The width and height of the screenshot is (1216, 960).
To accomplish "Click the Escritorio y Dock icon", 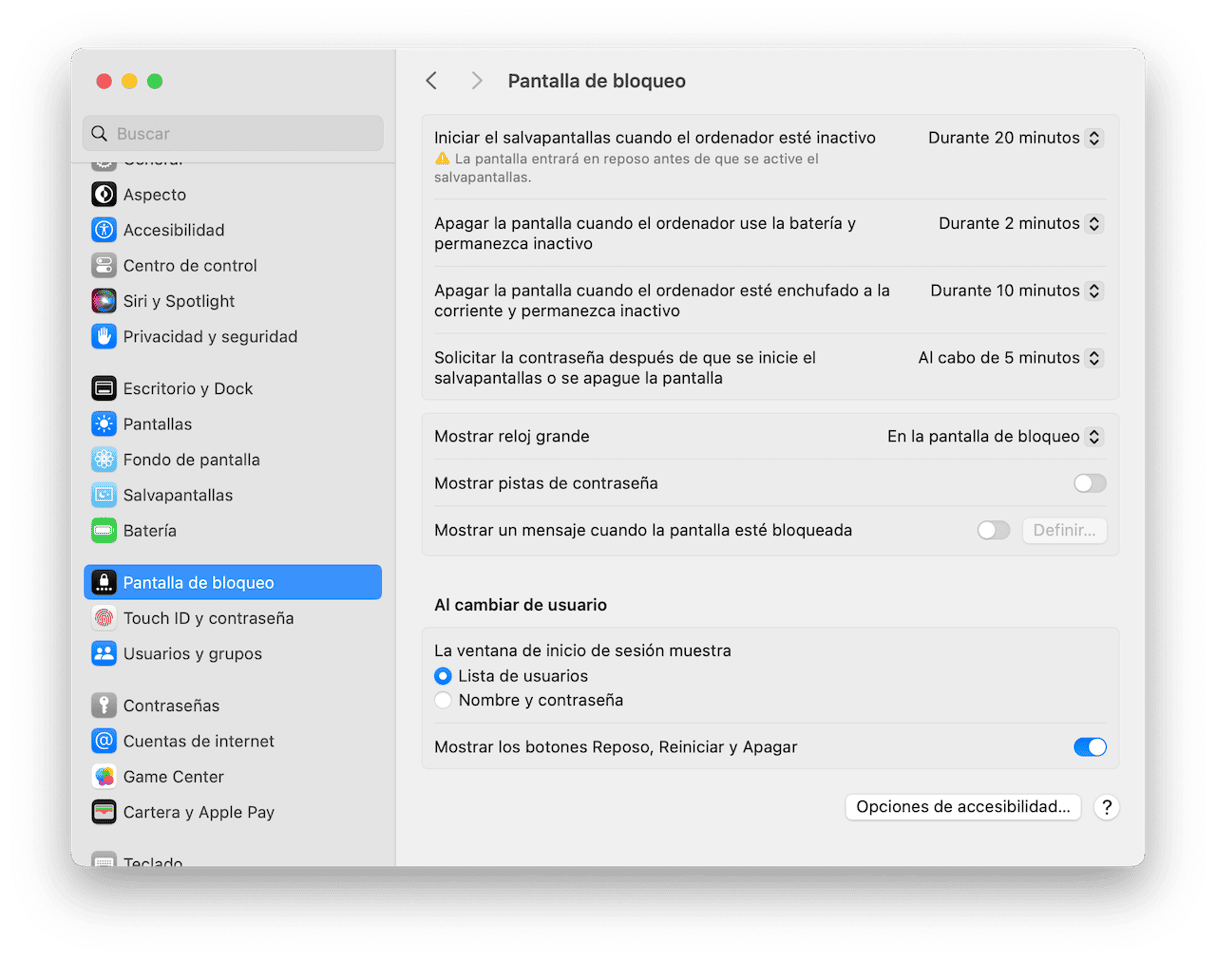I will (104, 389).
